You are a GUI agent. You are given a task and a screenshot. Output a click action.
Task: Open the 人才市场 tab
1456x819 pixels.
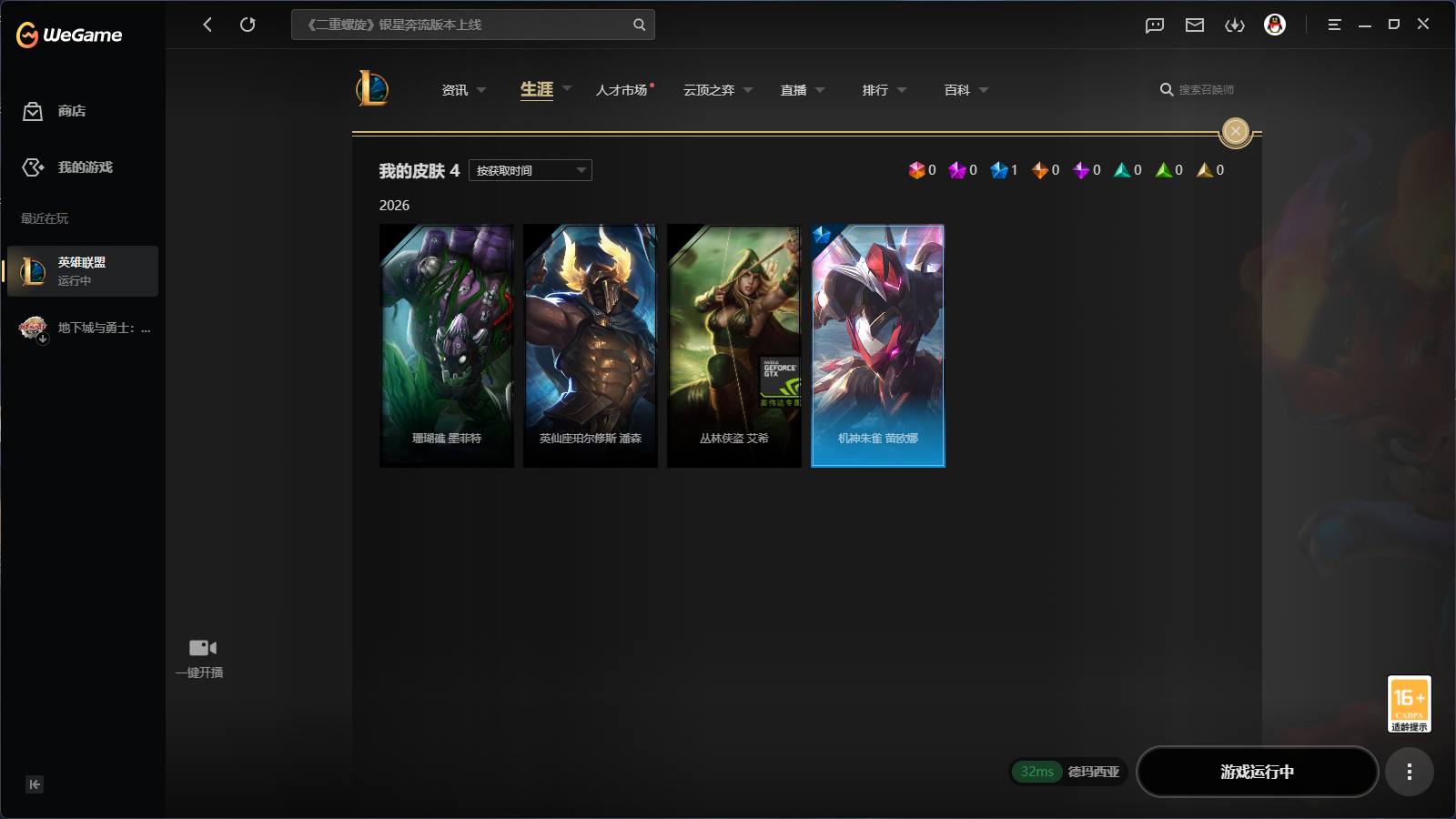(622, 90)
